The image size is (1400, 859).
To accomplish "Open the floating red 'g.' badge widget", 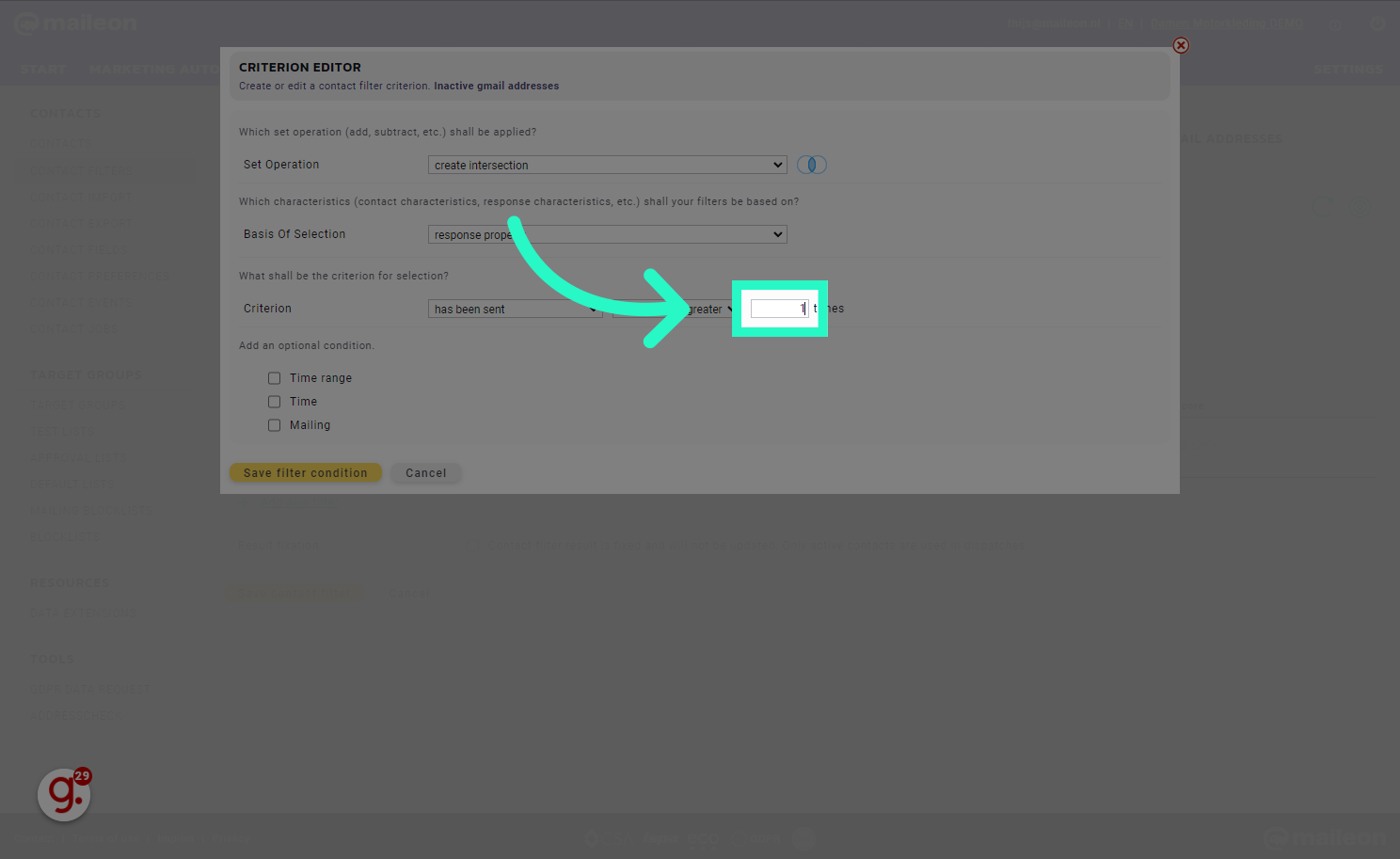I will pyautogui.click(x=65, y=794).
